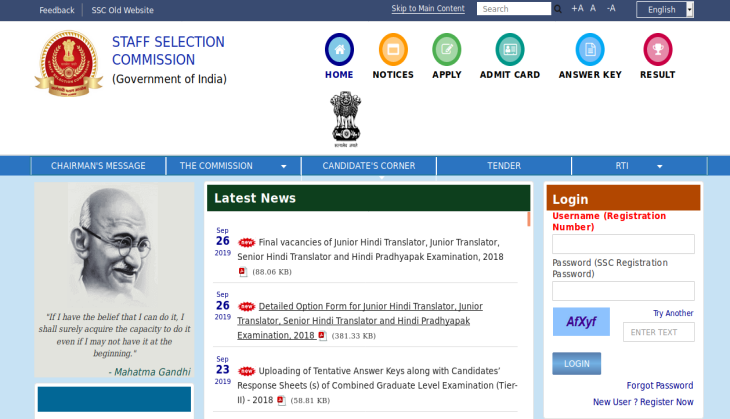The image size is (730, 419).
Task: Focus the Search input field
Action: tap(514, 9)
